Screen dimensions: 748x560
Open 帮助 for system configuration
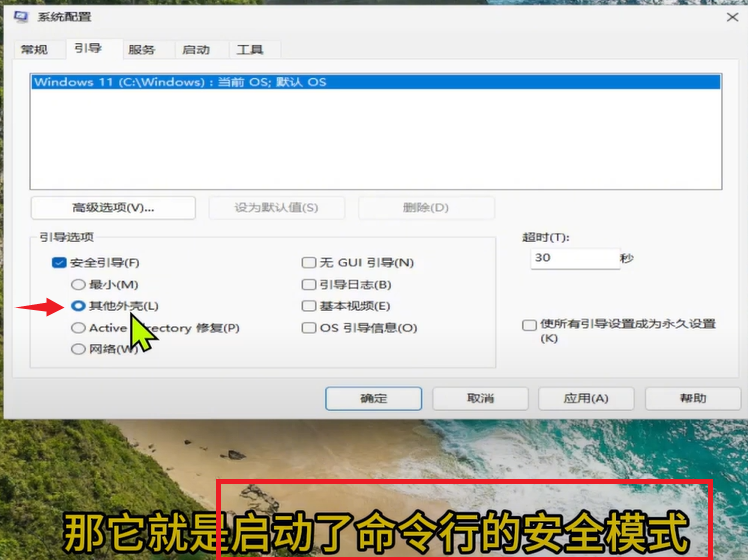pyautogui.click(x=693, y=398)
